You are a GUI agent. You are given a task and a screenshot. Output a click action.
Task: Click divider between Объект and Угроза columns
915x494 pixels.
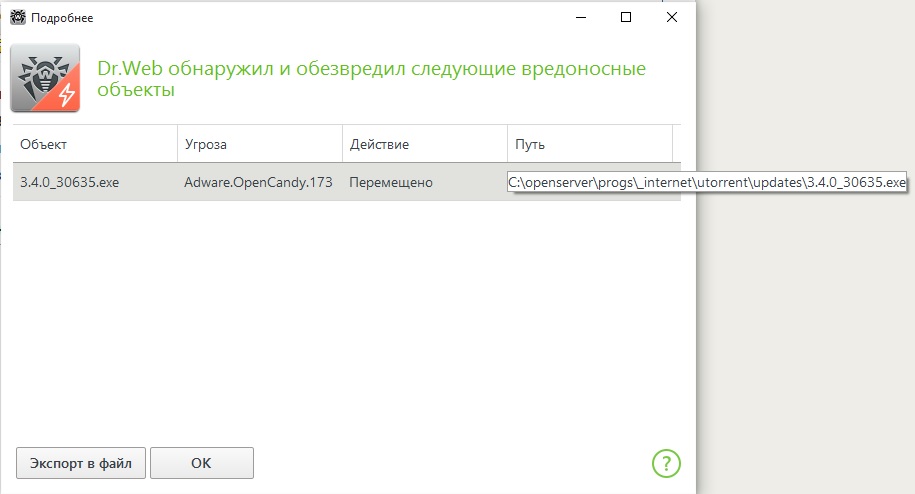tap(178, 144)
